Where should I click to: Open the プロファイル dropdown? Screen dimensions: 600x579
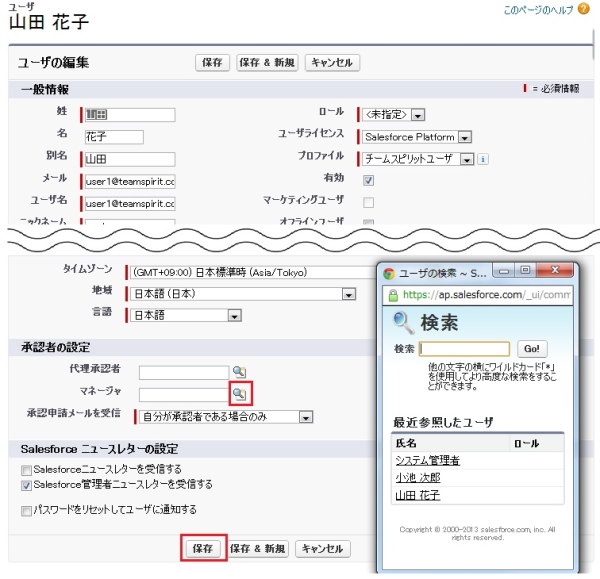[x=418, y=159]
